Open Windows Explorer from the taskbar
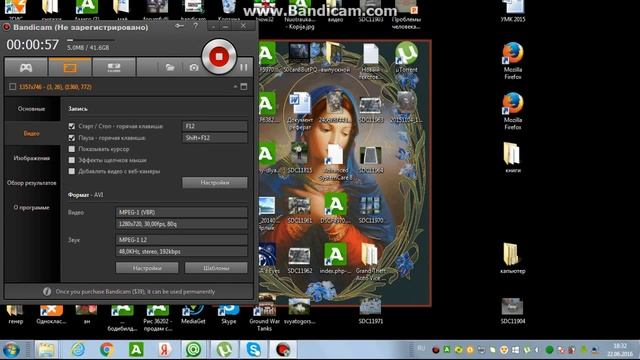 [46, 350]
